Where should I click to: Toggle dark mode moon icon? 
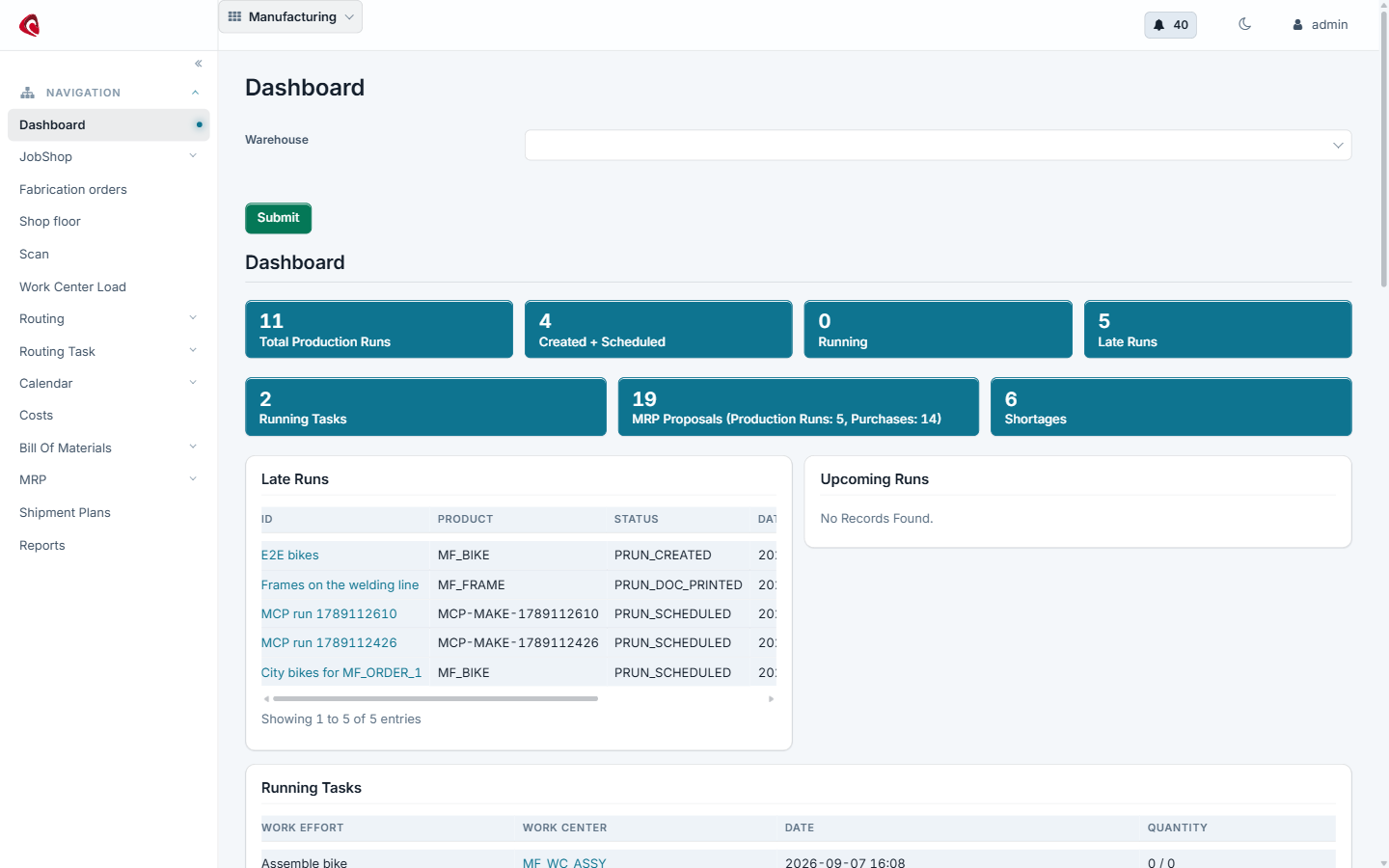click(x=1244, y=24)
